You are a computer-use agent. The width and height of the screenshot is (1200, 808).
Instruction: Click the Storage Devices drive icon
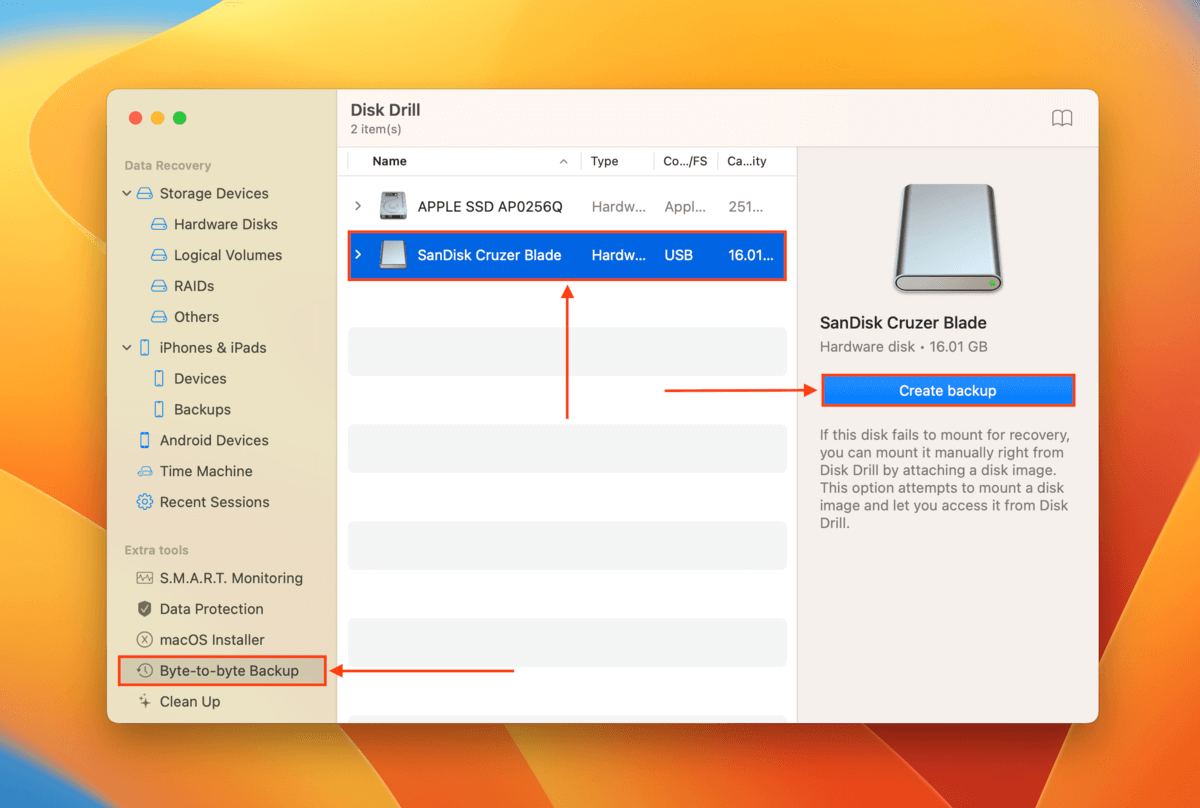(x=145, y=193)
